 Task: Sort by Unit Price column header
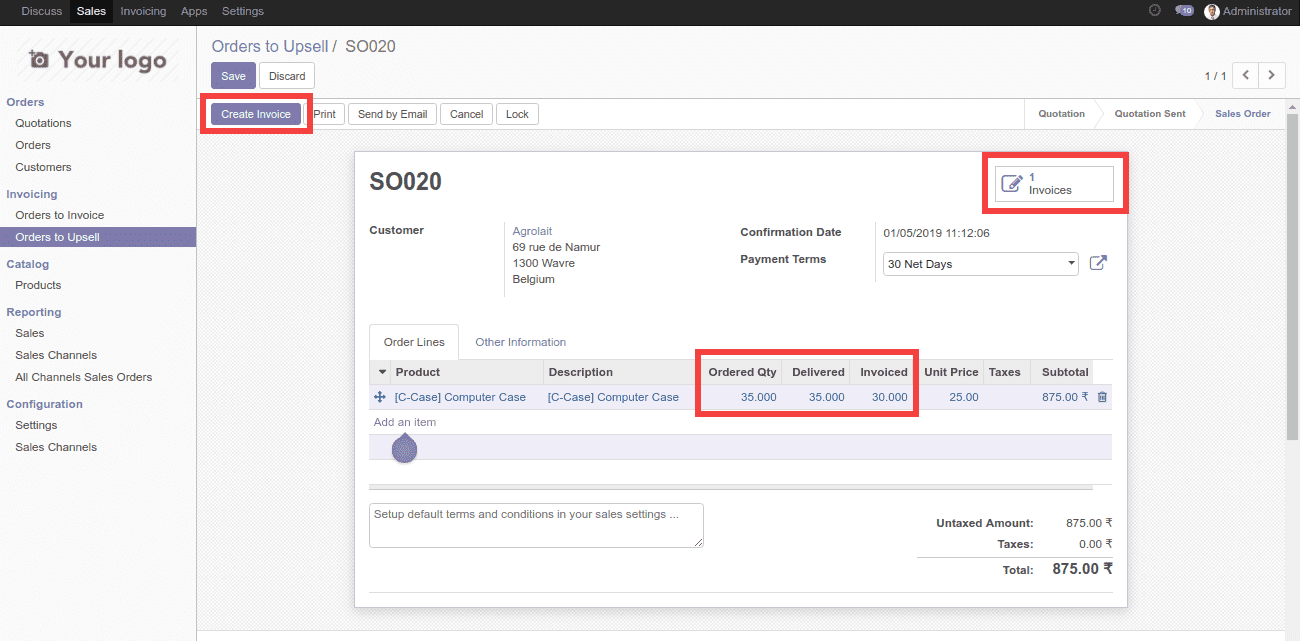pyautogui.click(x=950, y=372)
